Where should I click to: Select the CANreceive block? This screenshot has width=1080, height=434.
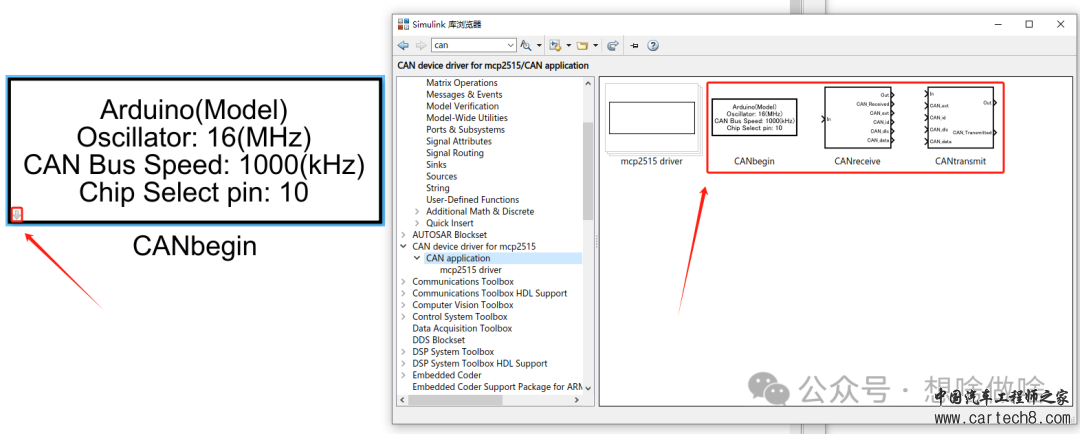coord(857,118)
